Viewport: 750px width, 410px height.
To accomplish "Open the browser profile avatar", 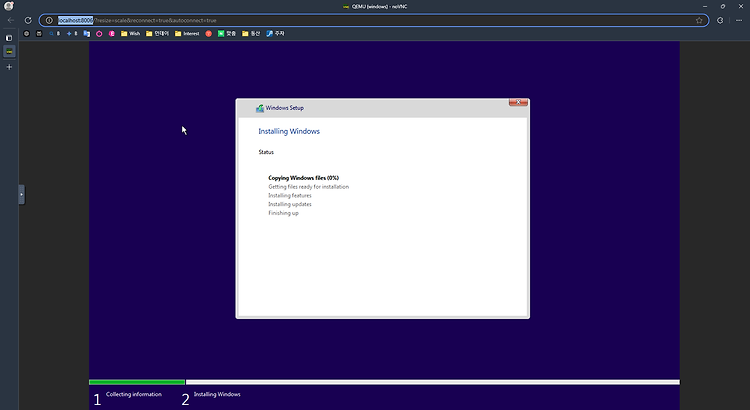I will (x=9, y=6).
